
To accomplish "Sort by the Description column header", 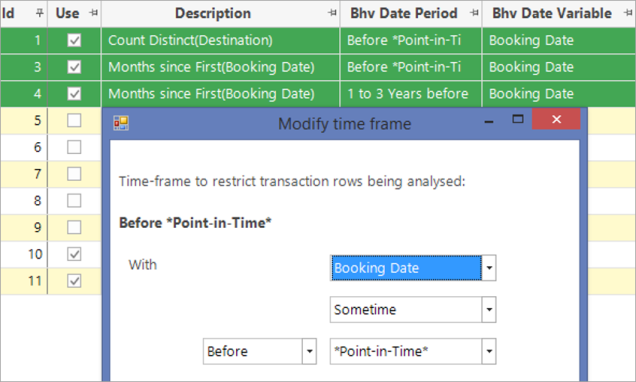I will click(213, 13).
